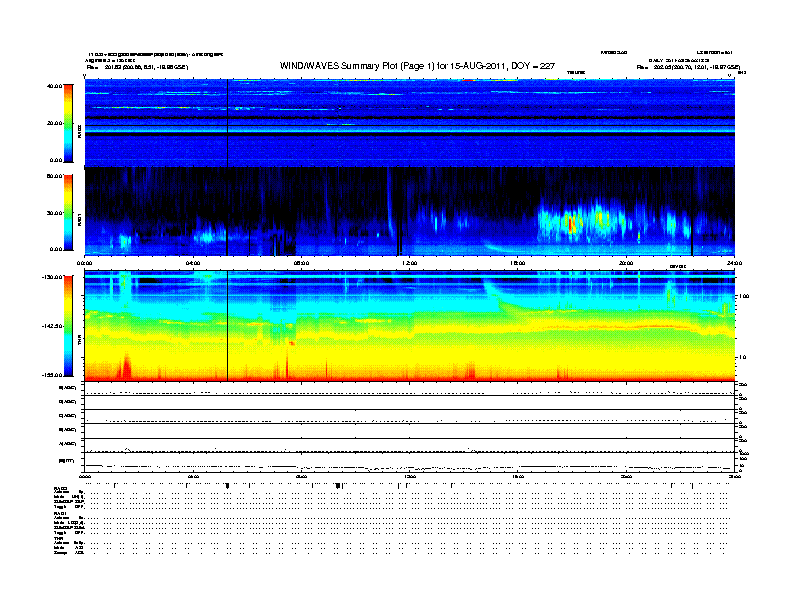Select the -155.00 label on TNR color scale
792x612 pixels.
[52, 375]
